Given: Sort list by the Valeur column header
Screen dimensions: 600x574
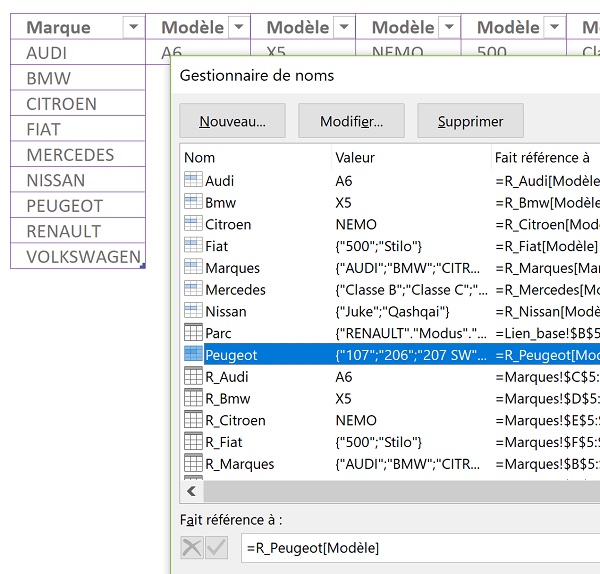Looking at the screenshot, I should (x=412, y=157).
